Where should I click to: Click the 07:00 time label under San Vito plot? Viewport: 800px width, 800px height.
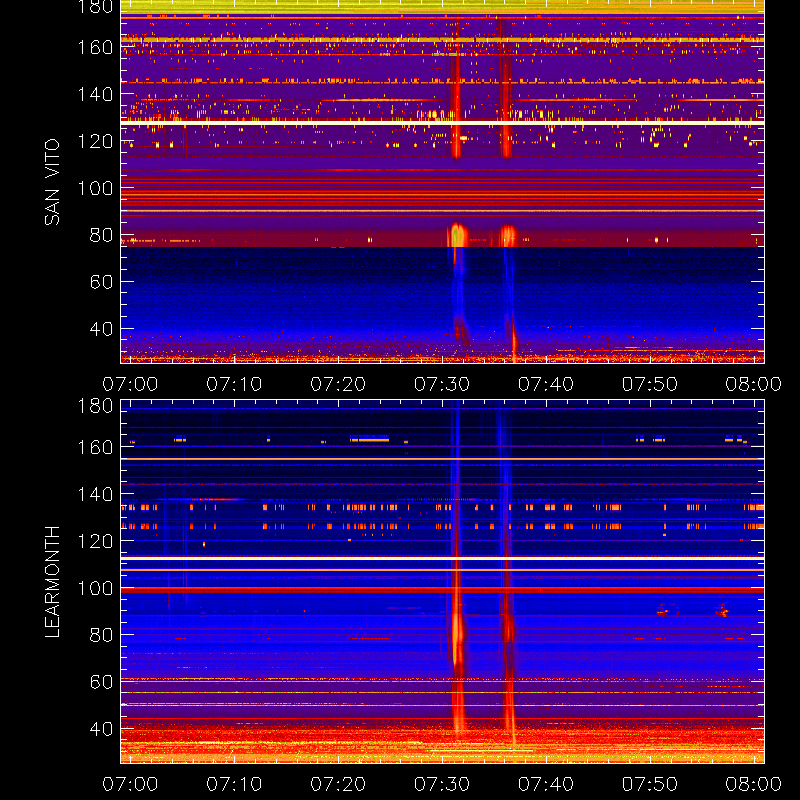130,384
